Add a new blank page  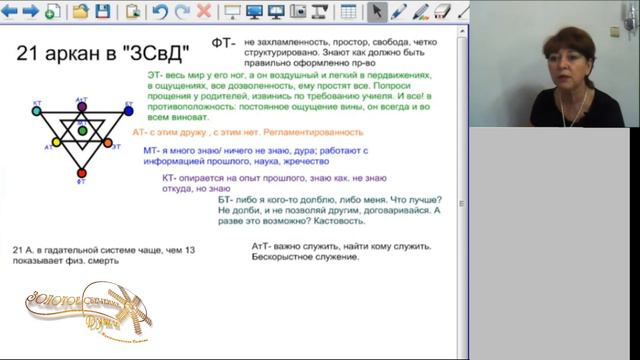[52, 11]
